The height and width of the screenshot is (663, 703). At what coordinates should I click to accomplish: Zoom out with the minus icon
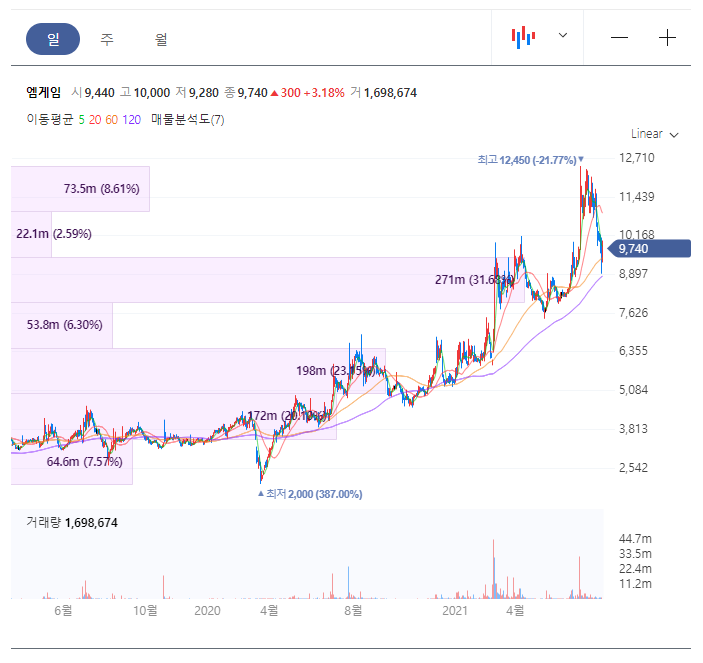point(619,38)
